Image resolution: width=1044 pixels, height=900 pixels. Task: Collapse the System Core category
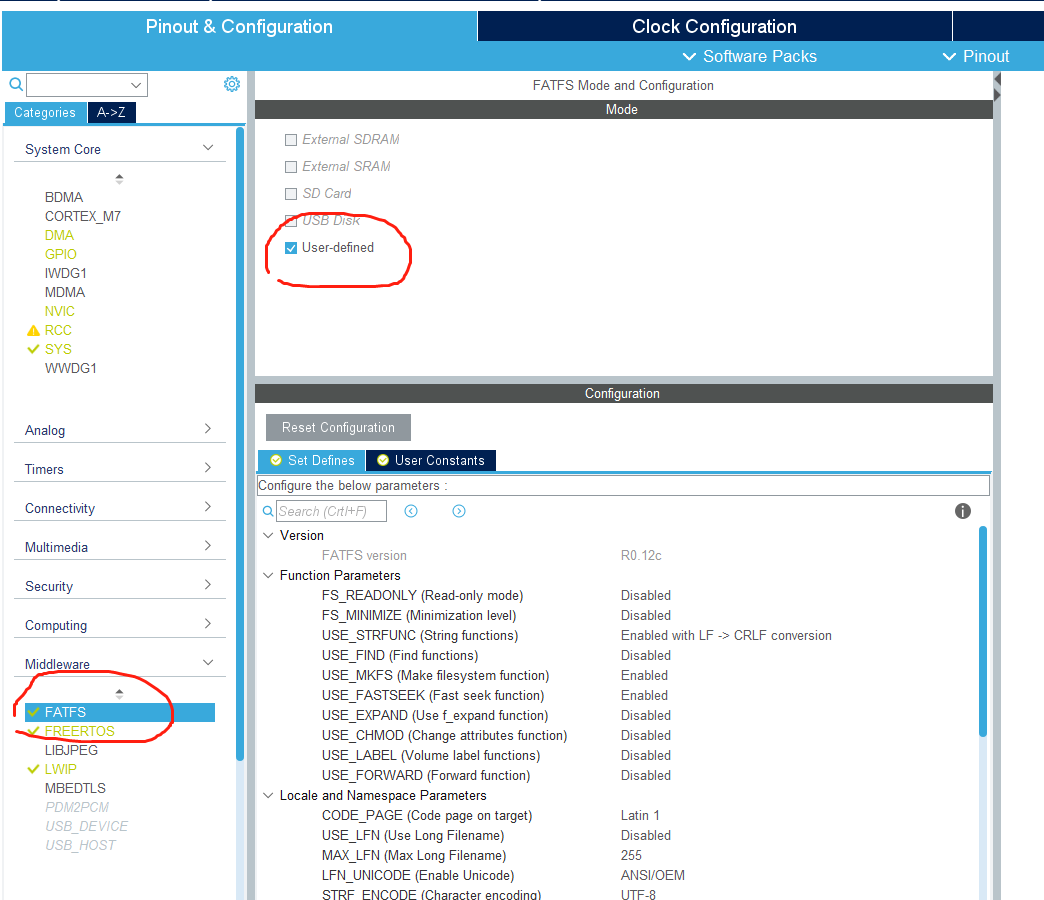tap(208, 148)
